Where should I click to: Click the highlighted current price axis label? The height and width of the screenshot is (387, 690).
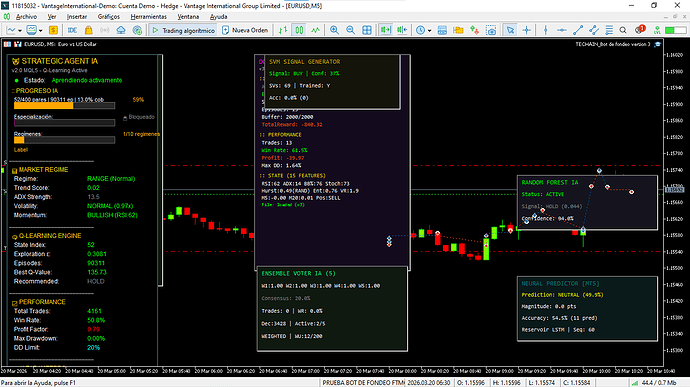tap(674, 190)
